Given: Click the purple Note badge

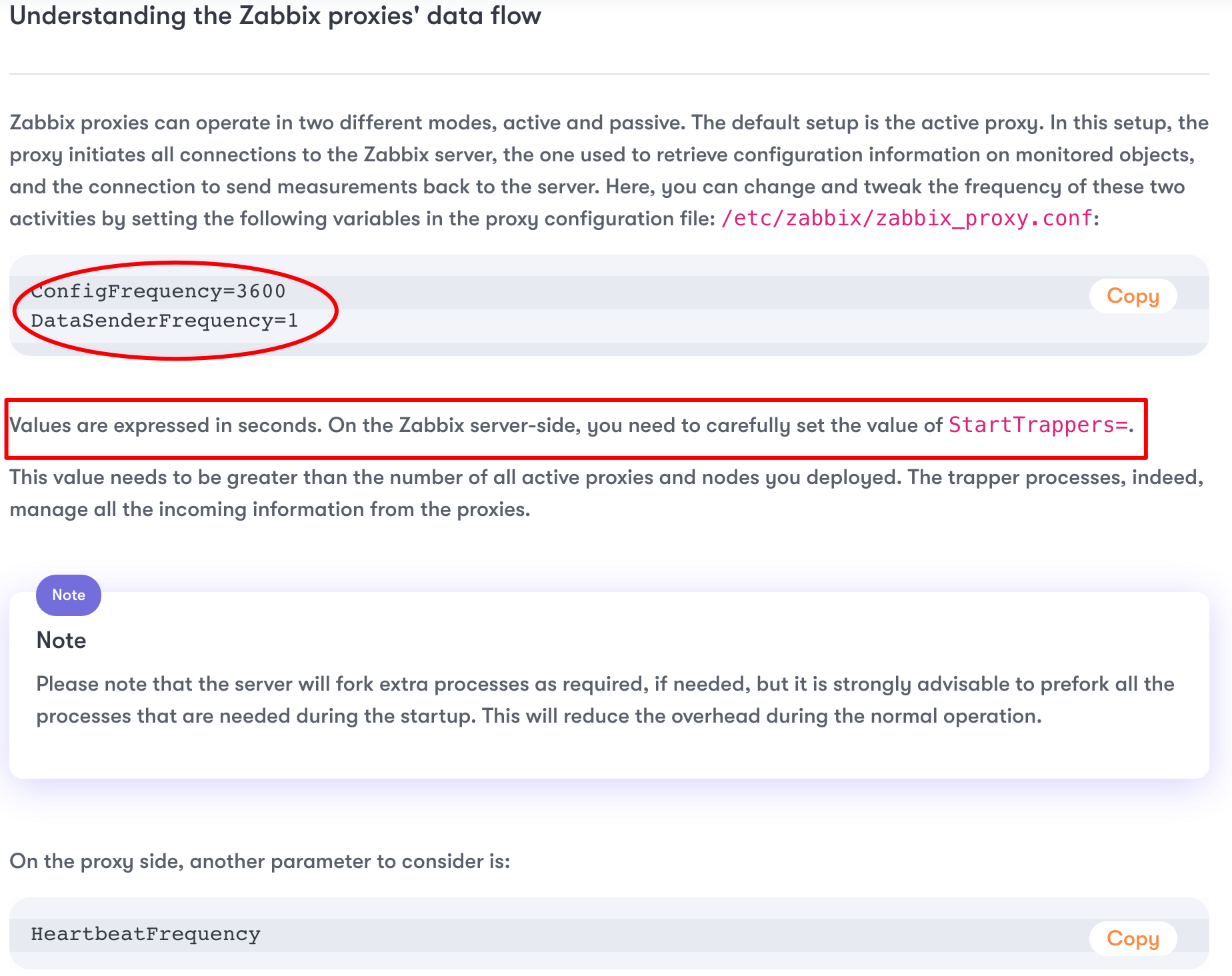Looking at the screenshot, I should tap(69, 595).
